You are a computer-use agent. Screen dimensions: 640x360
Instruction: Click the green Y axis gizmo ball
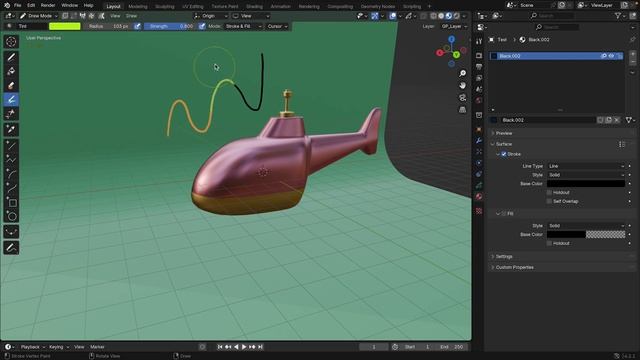(456, 55)
